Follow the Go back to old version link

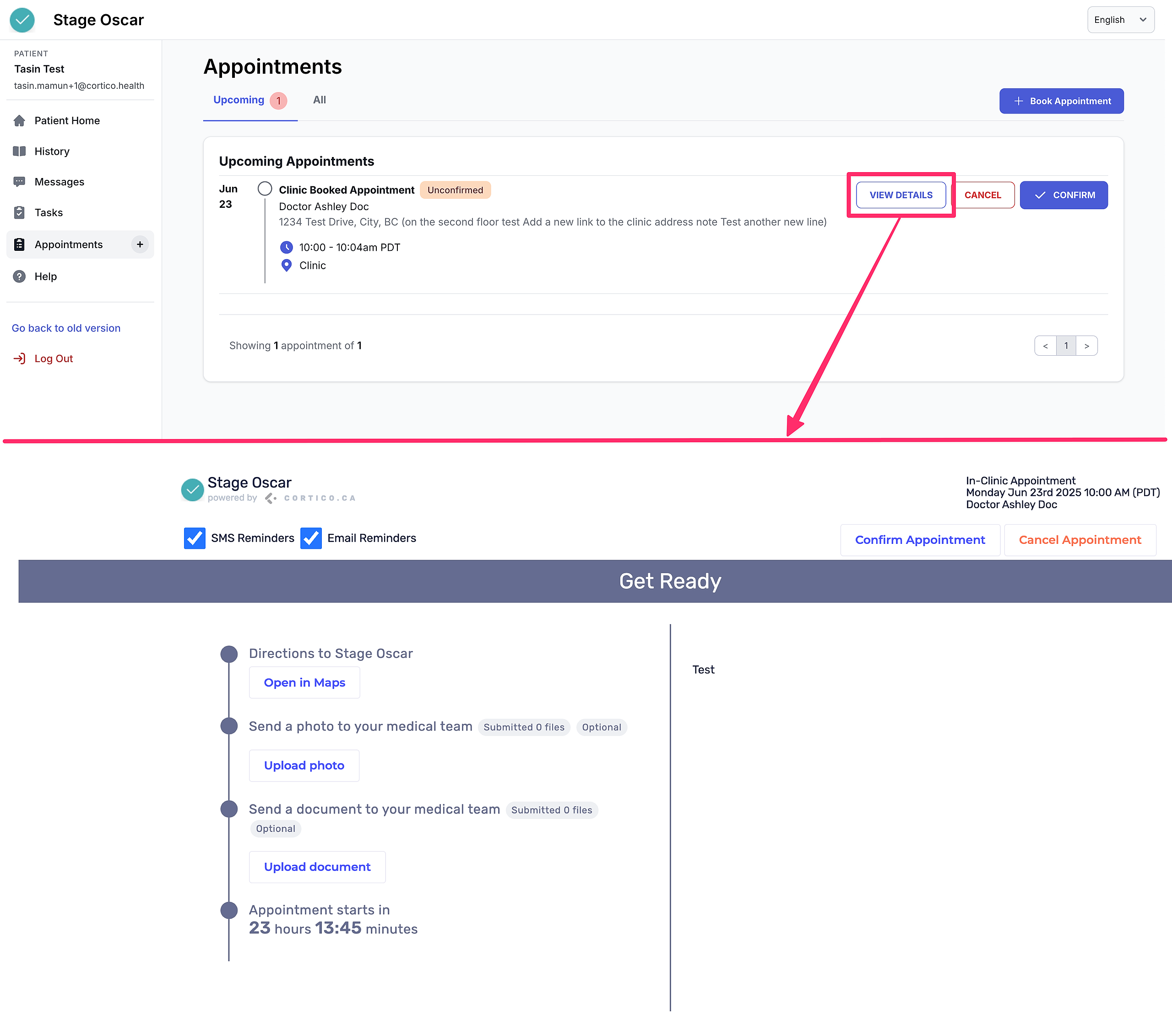click(66, 329)
